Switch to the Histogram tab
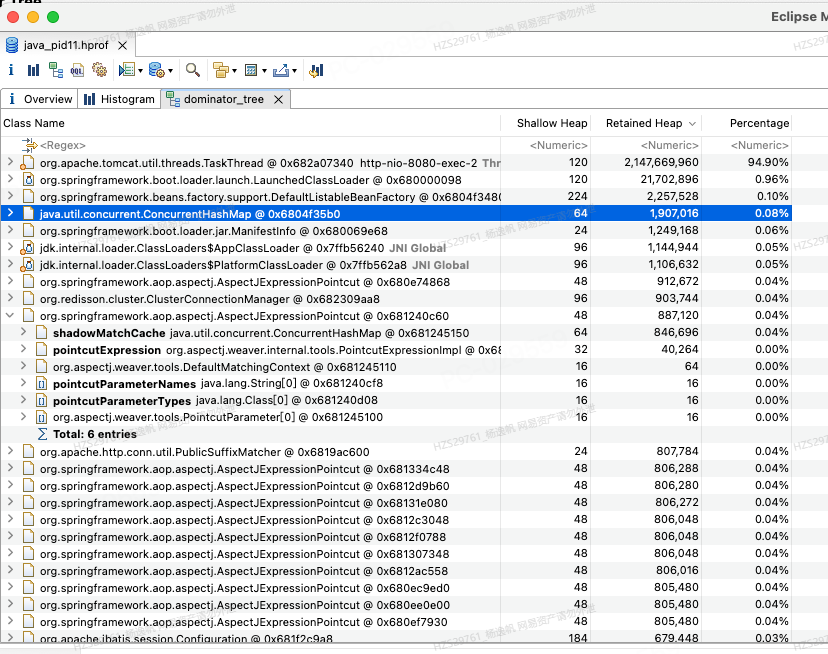Image resolution: width=828 pixels, height=654 pixels. tap(119, 99)
